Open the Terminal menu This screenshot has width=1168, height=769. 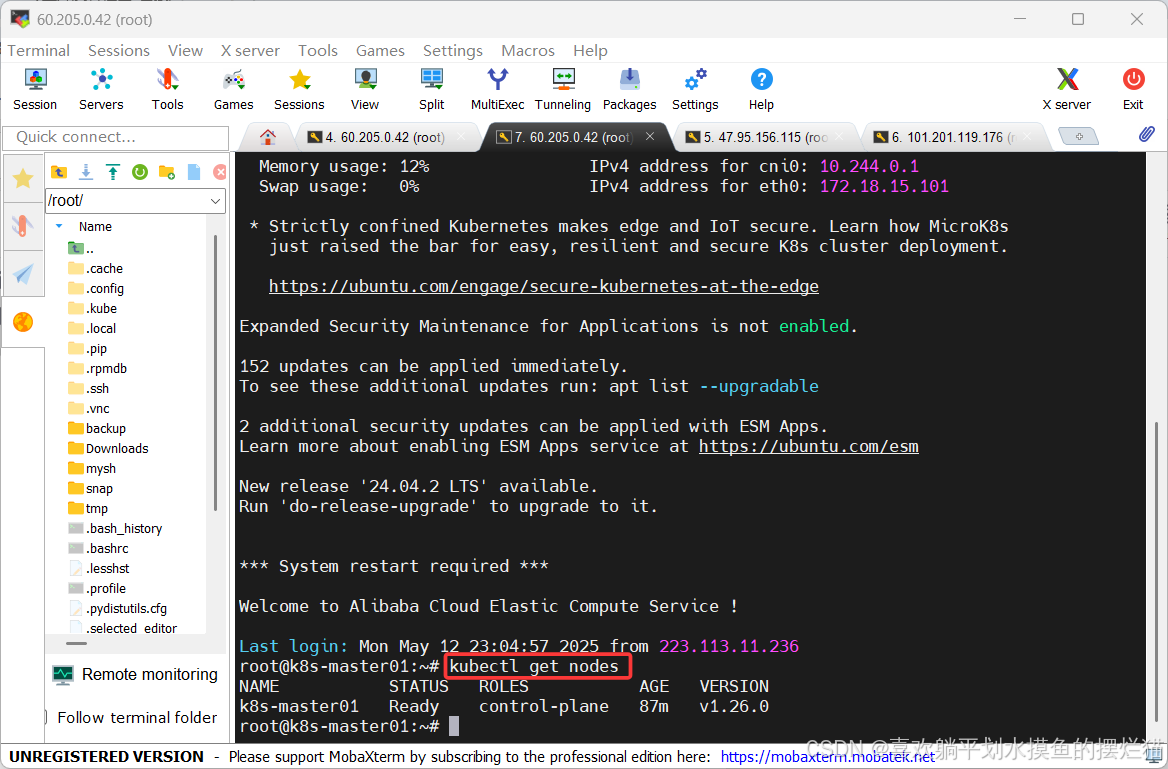[x=39, y=51]
